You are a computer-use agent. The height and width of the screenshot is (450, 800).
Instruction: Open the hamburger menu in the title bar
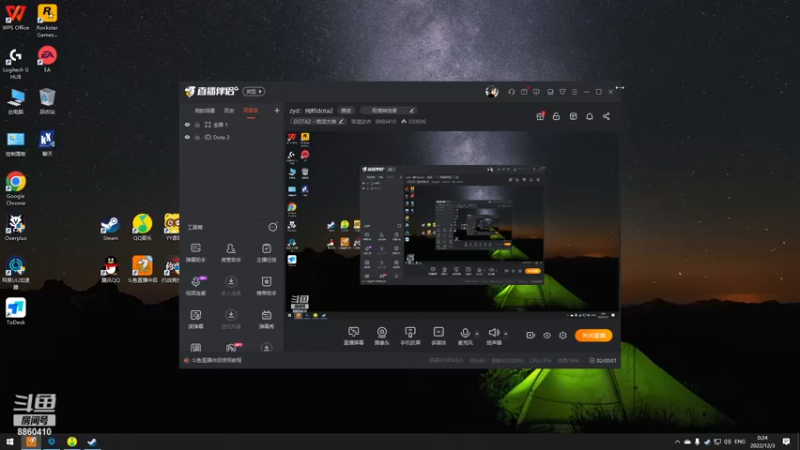pos(574,92)
